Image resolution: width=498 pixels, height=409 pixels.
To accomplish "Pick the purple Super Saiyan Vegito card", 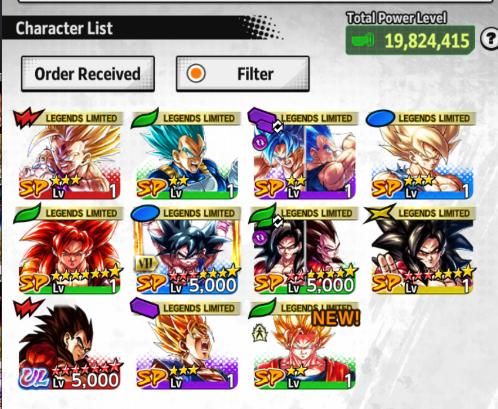I will [x=187, y=345].
